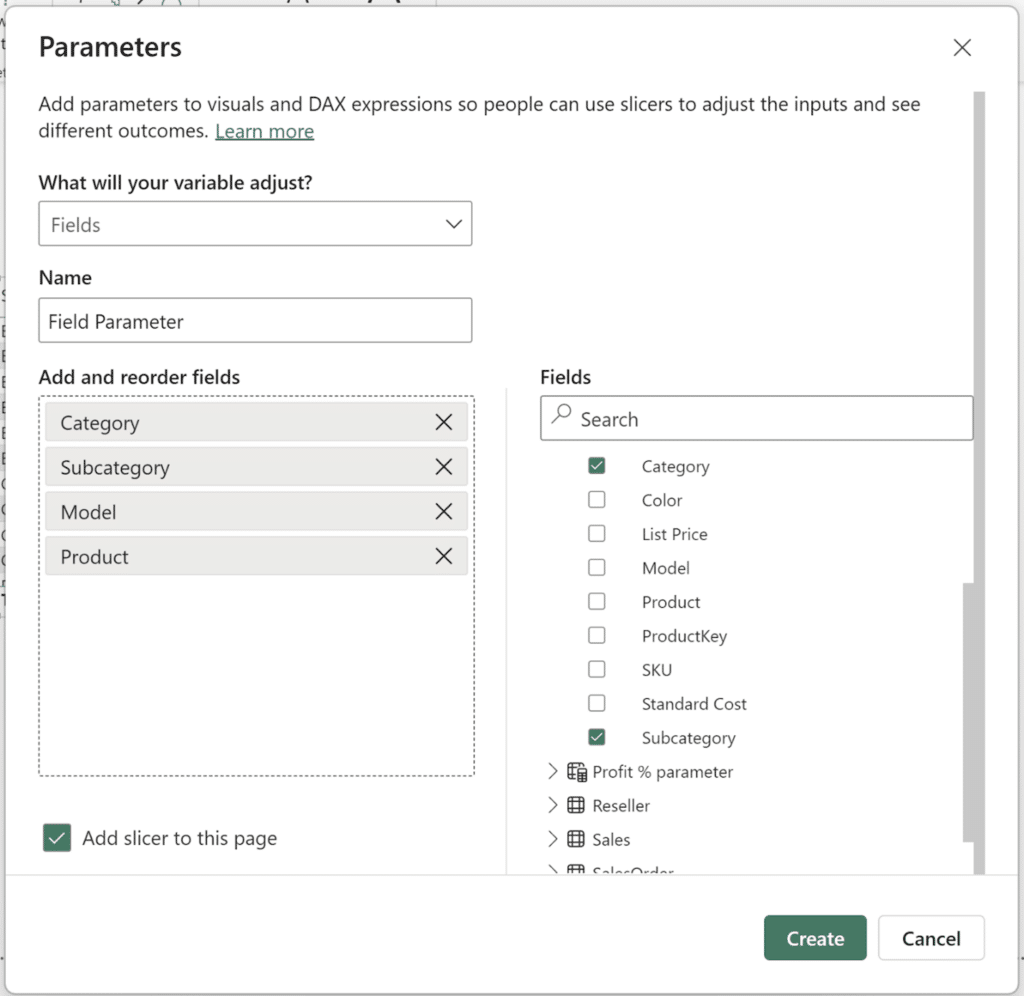Click the Profit % parameter icon
Screen dimensions: 1024x996
click(580, 771)
